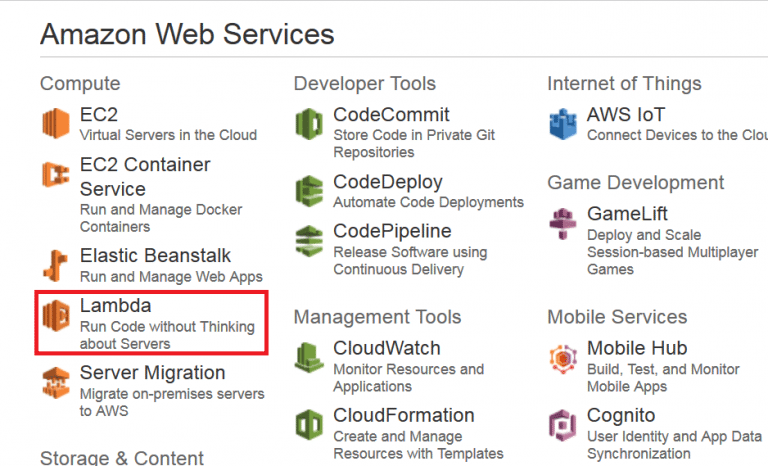Click 'Store Code in Private Git Repositories' text
768x466 pixels.
[x=414, y=144]
